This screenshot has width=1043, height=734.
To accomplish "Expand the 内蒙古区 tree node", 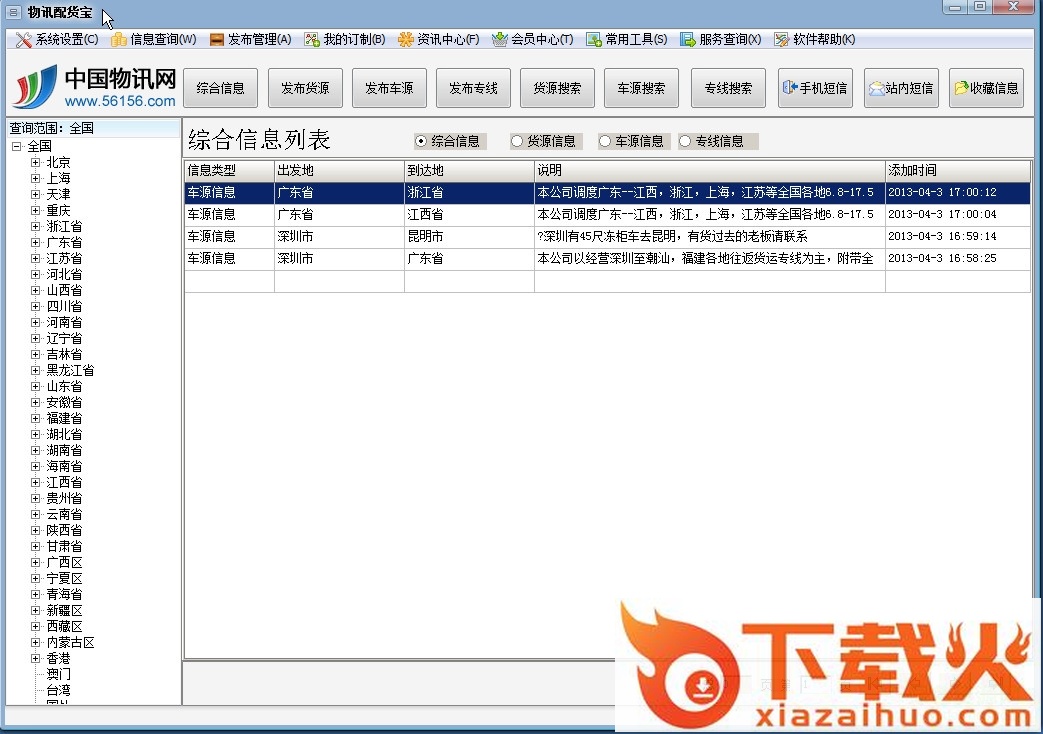I will pyautogui.click(x=36, y=642).
